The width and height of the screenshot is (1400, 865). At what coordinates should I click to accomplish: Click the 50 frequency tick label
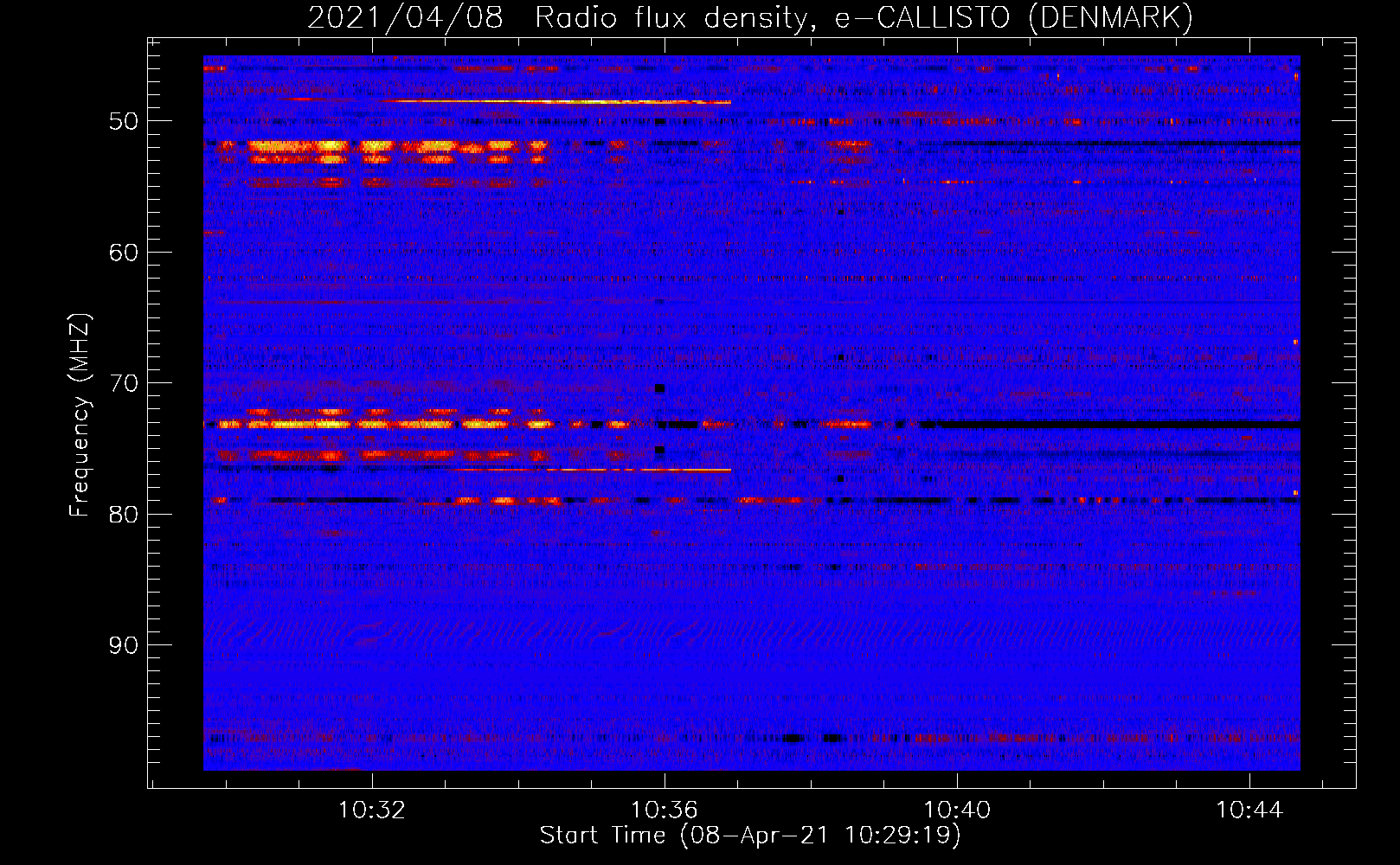[x=124, y=121]
